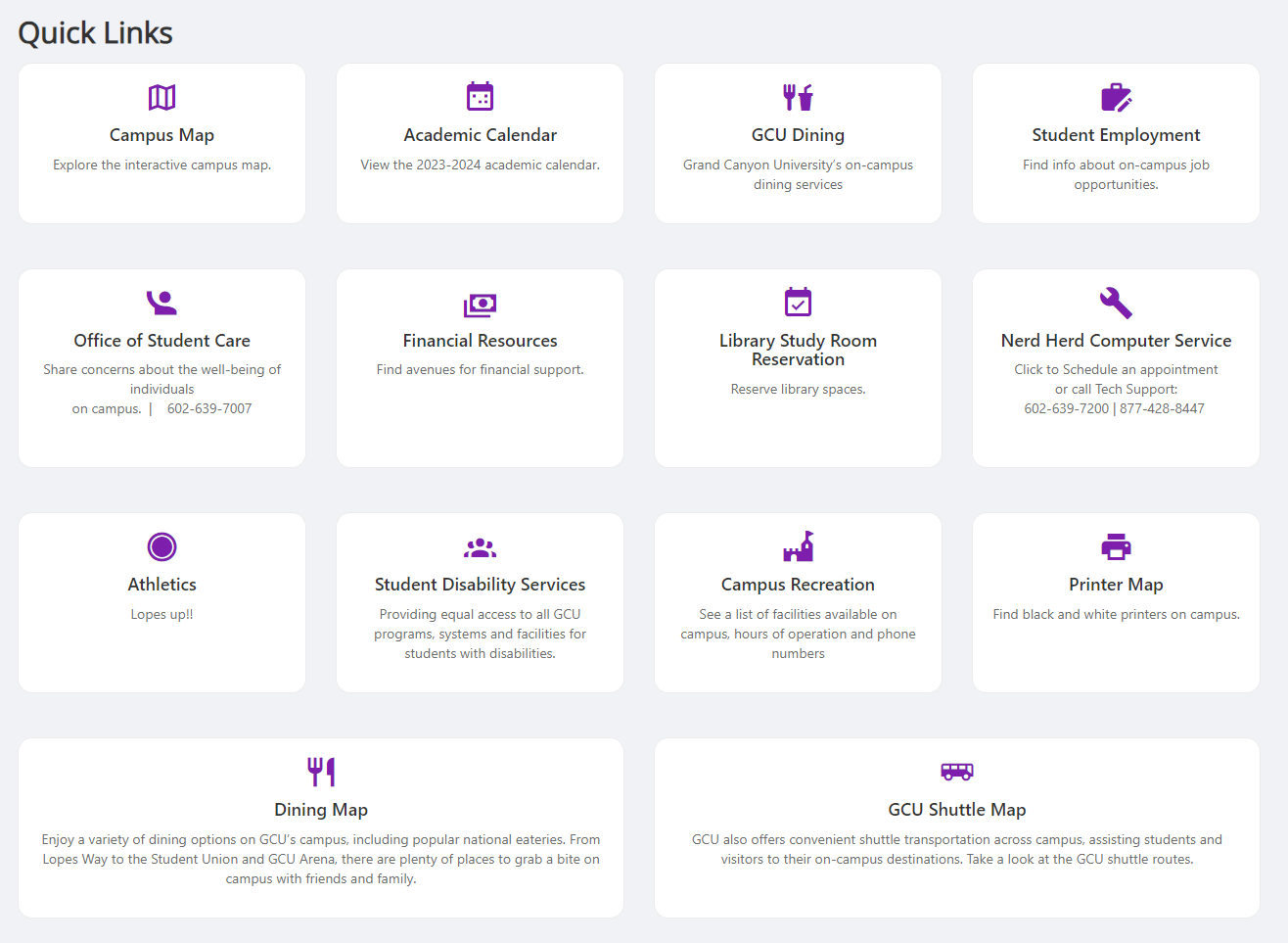Click the Campus Recreation castle icon
Viewport: 1288px width, 943px height.
click(x=798, y=546)
